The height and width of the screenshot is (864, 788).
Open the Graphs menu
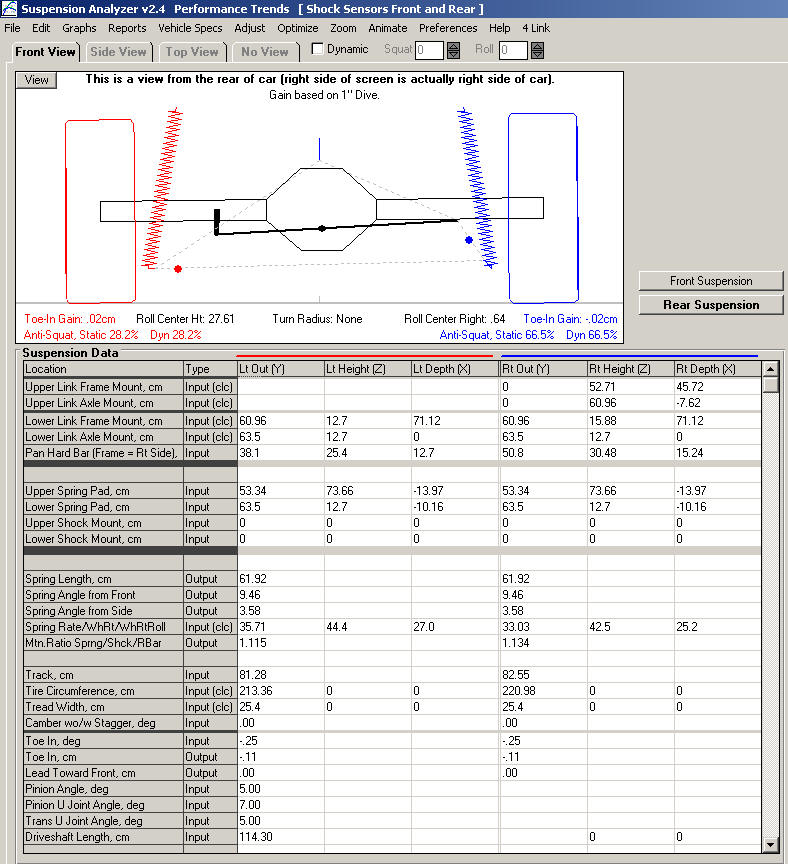click(79, 28)
